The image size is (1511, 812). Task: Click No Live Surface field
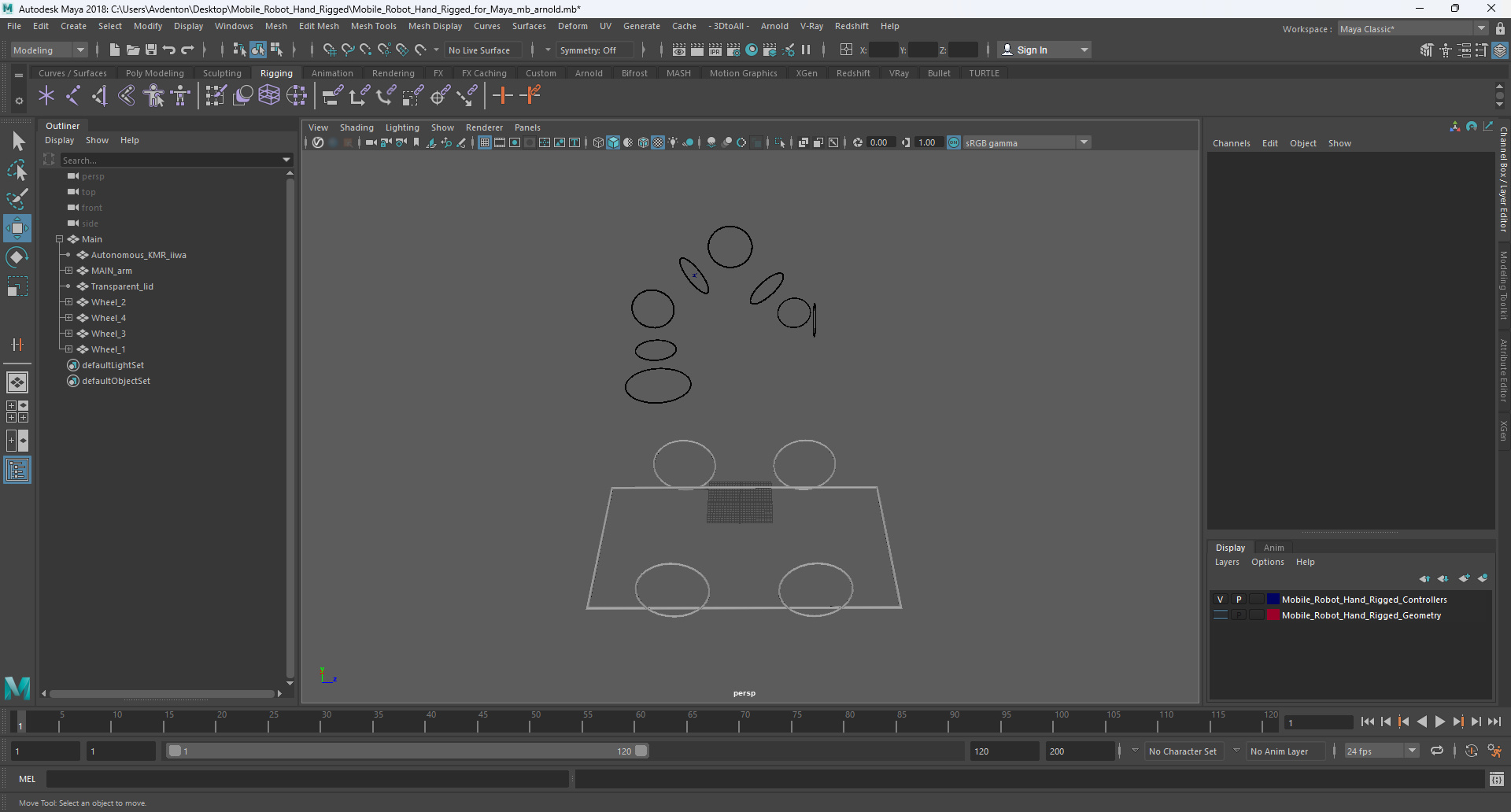click(482, 50)
